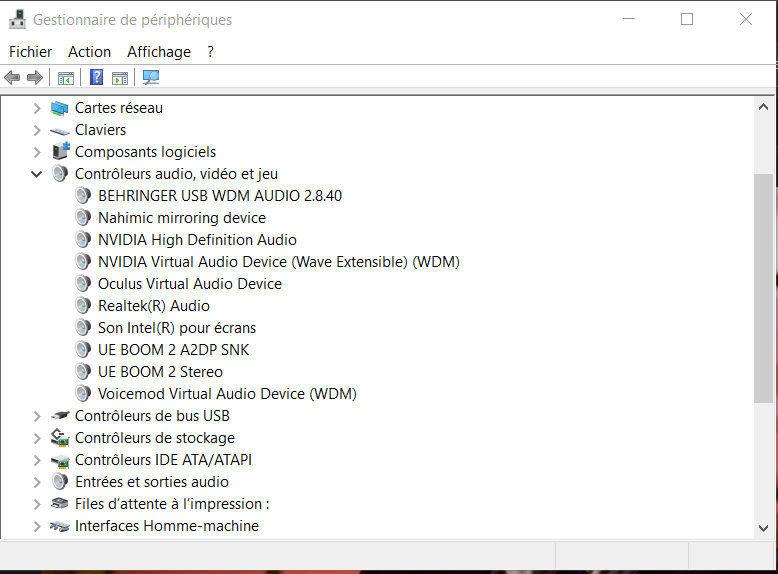The width and height of the screenshot is (778, 574).
Task: Click the UE BOOM 2 A2DP SNK speaker icon
Action: point(83,349)
